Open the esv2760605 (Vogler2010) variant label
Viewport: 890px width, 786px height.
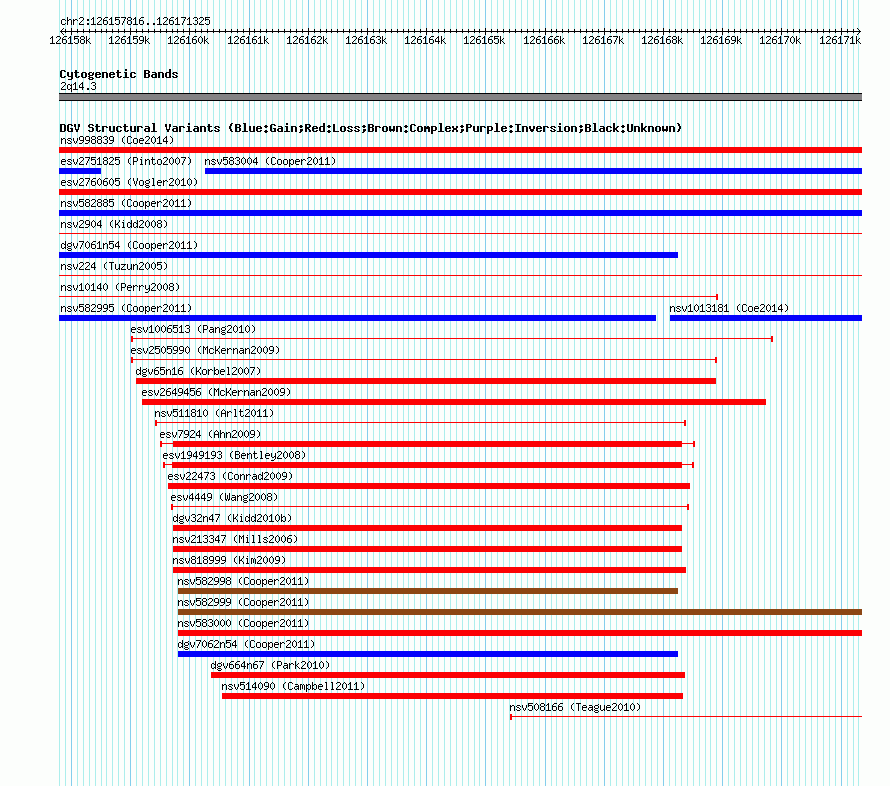129,182
